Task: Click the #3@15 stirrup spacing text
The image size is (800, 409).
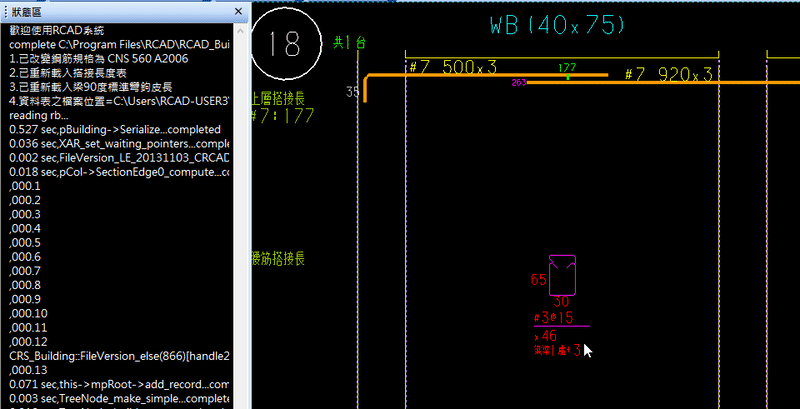Action: 553,318
